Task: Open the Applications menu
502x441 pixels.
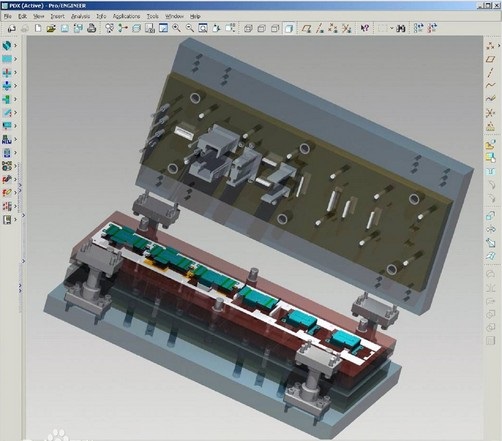Action: 126,16
